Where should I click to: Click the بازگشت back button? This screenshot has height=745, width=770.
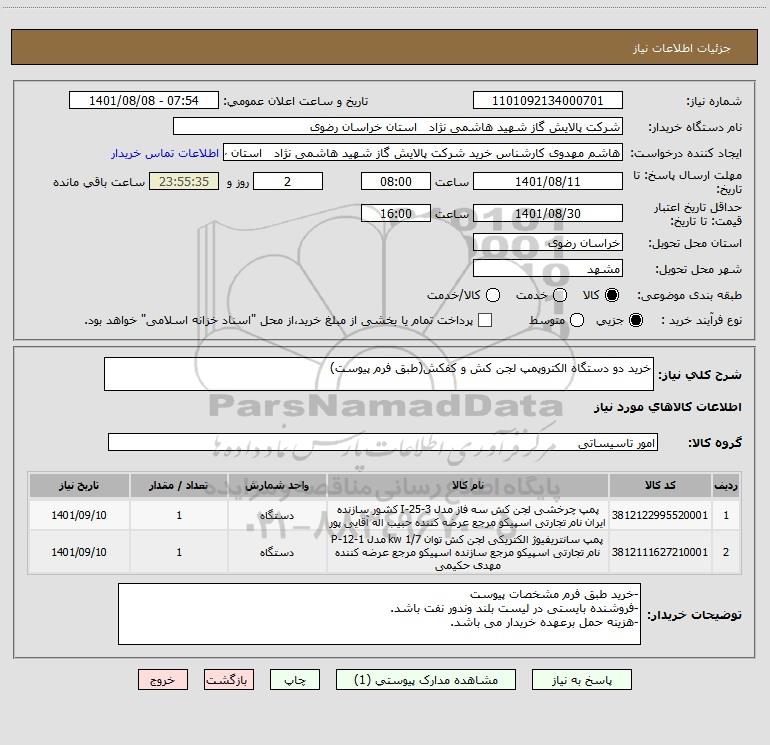(x=229, y=680)
